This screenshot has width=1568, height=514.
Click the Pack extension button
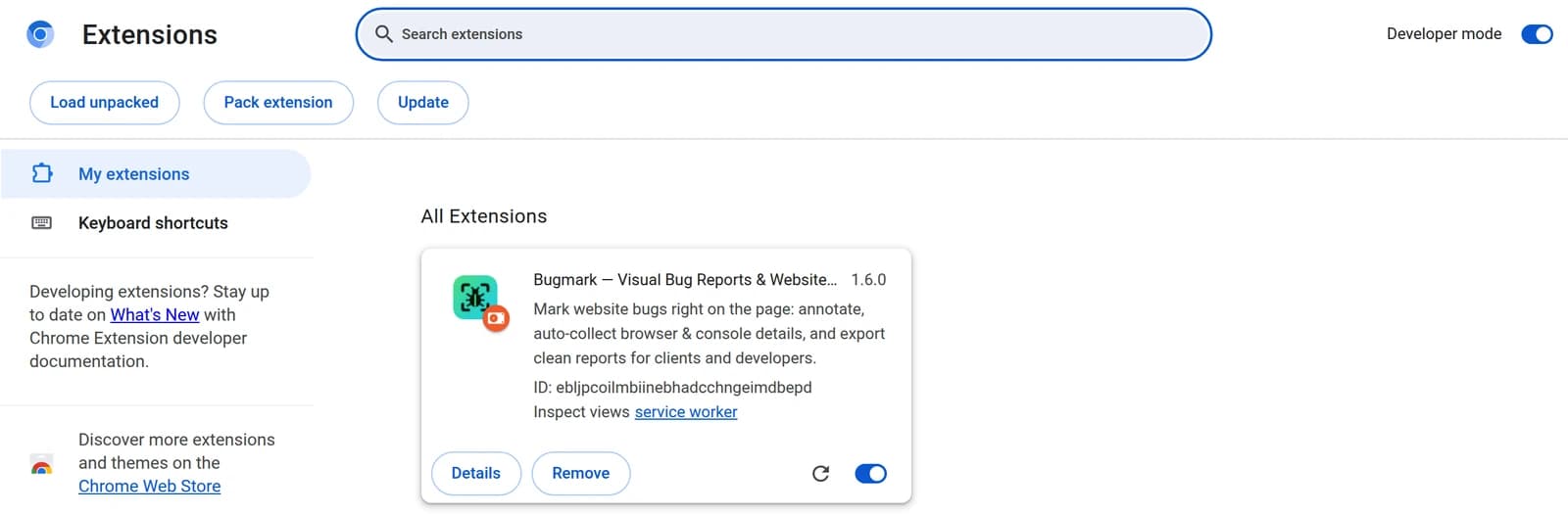[x=278, y=103]
